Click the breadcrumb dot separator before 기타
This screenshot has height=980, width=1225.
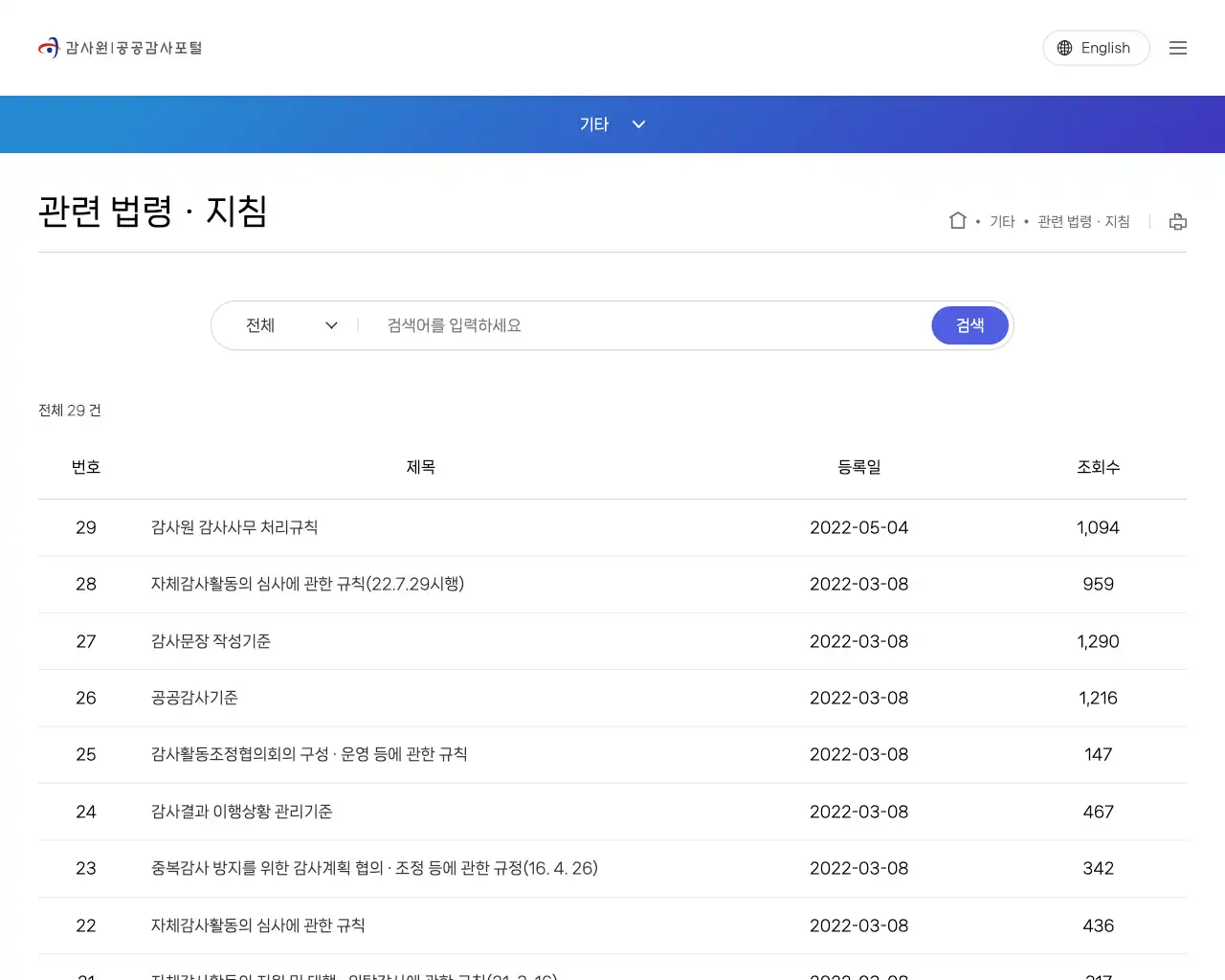click(977, 221)
